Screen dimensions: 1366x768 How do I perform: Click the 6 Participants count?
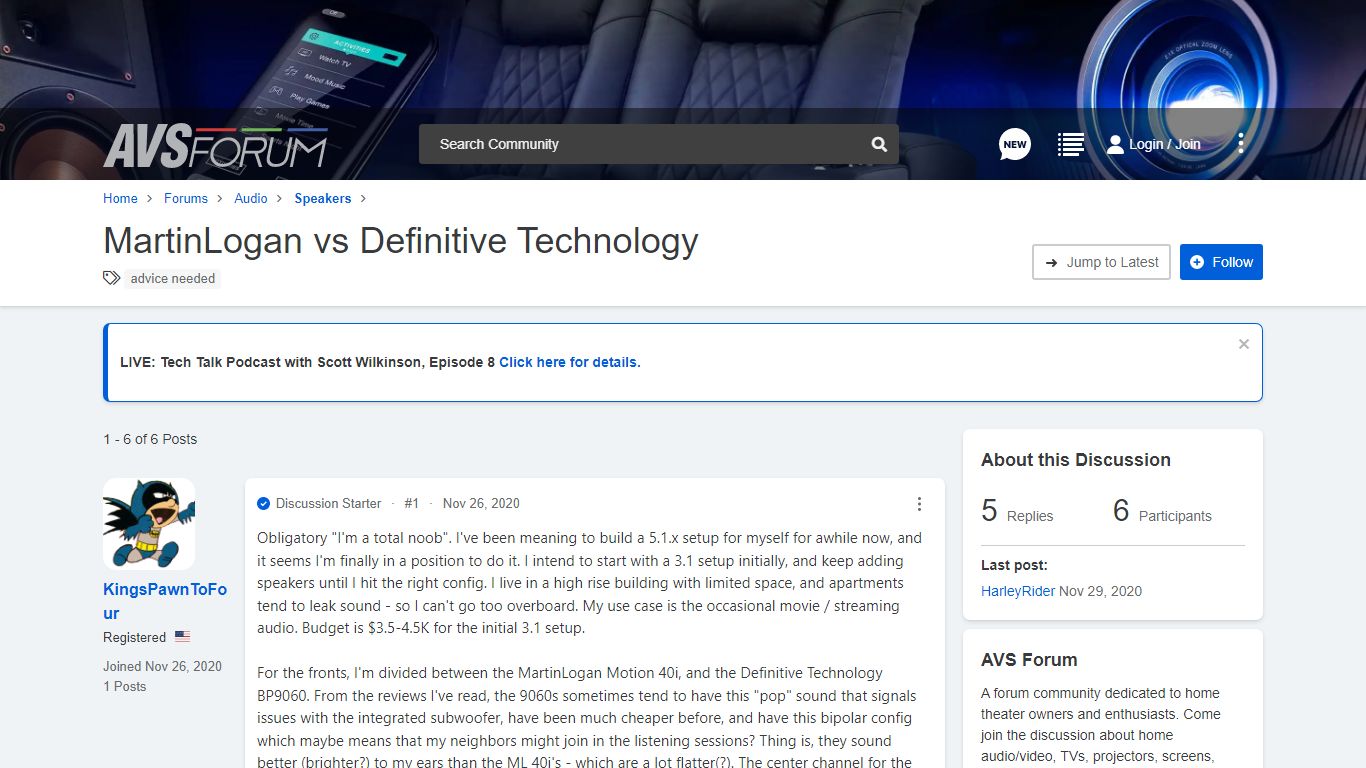point(1162,511)
